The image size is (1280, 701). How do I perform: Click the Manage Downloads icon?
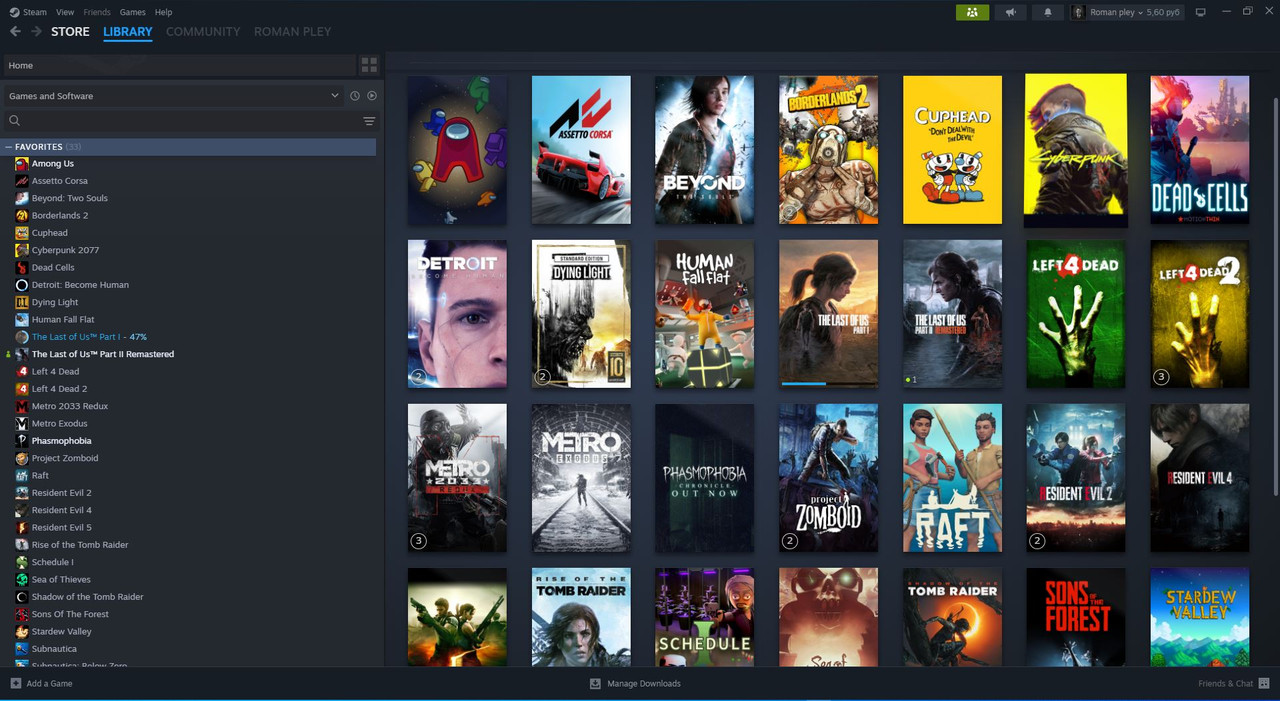pyautogui.click(x=595, y=684)
